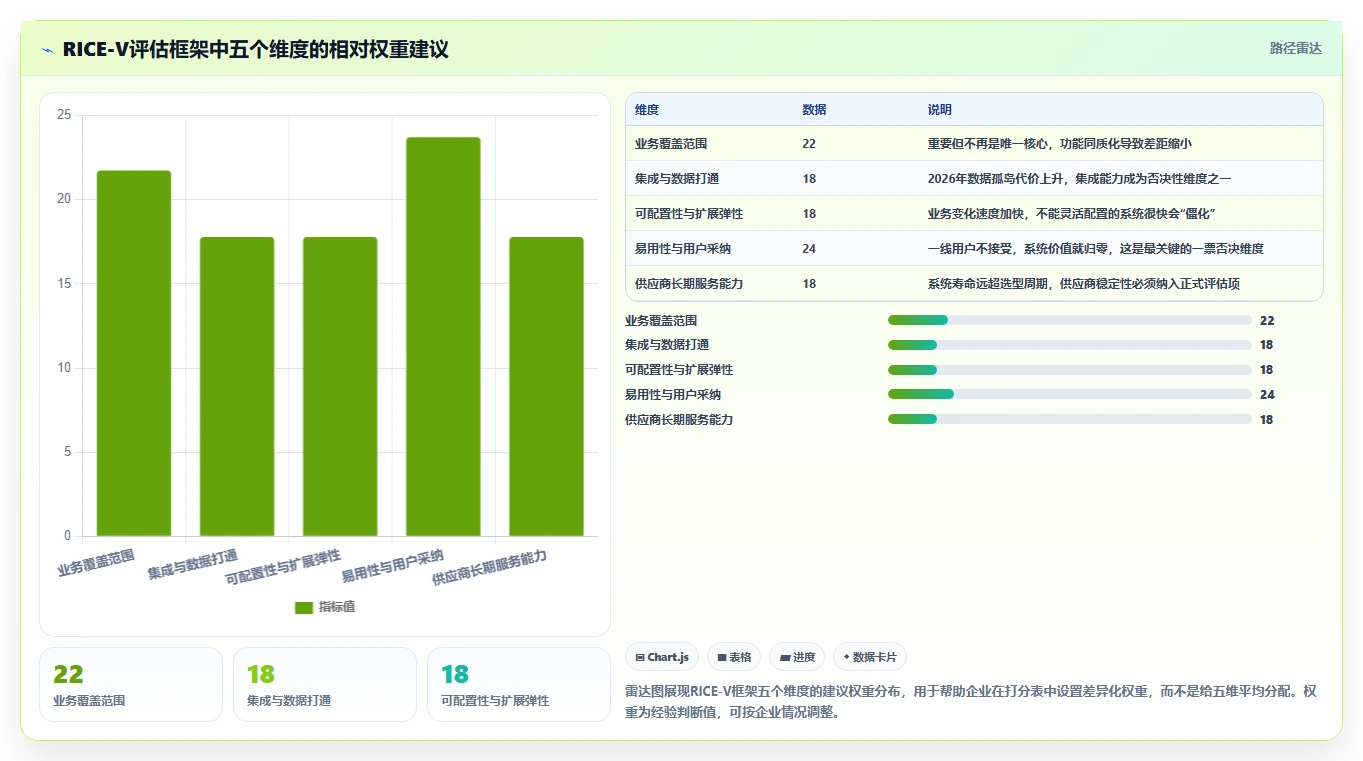Image resolution: width=1363 pixels, height=761 pixels.
Task: Click the 数据卡片 tag
Action: click(x=870, y=657)
